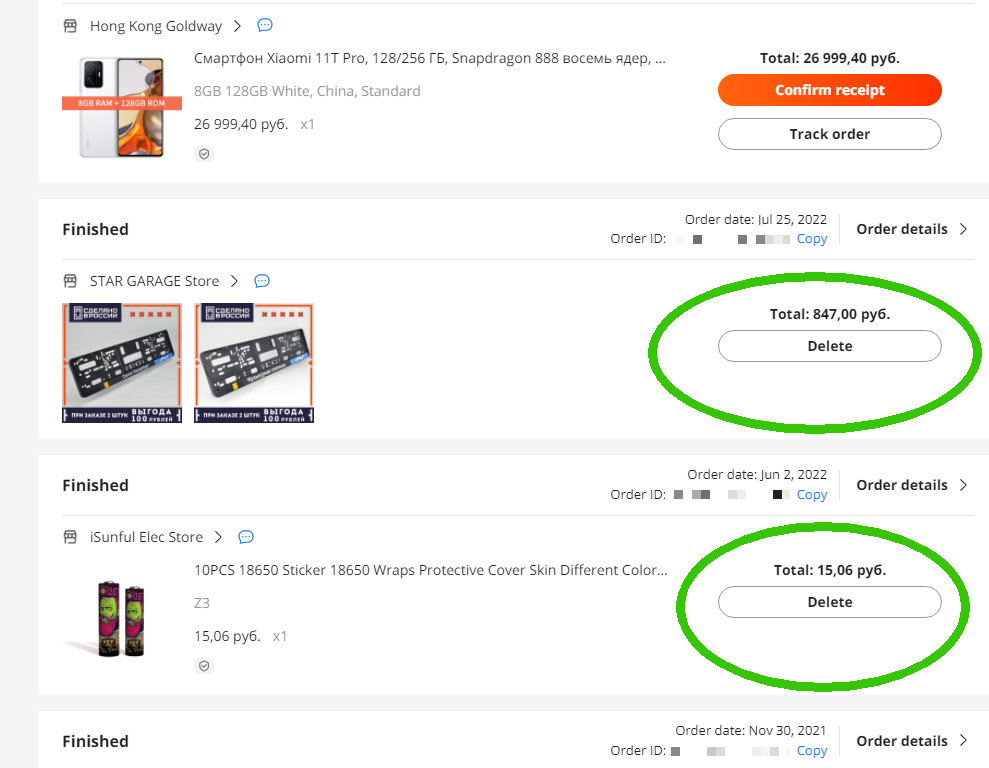
Task: Open the Xiaomi 11T Pro product thumbnail
Action: (122, 106)
